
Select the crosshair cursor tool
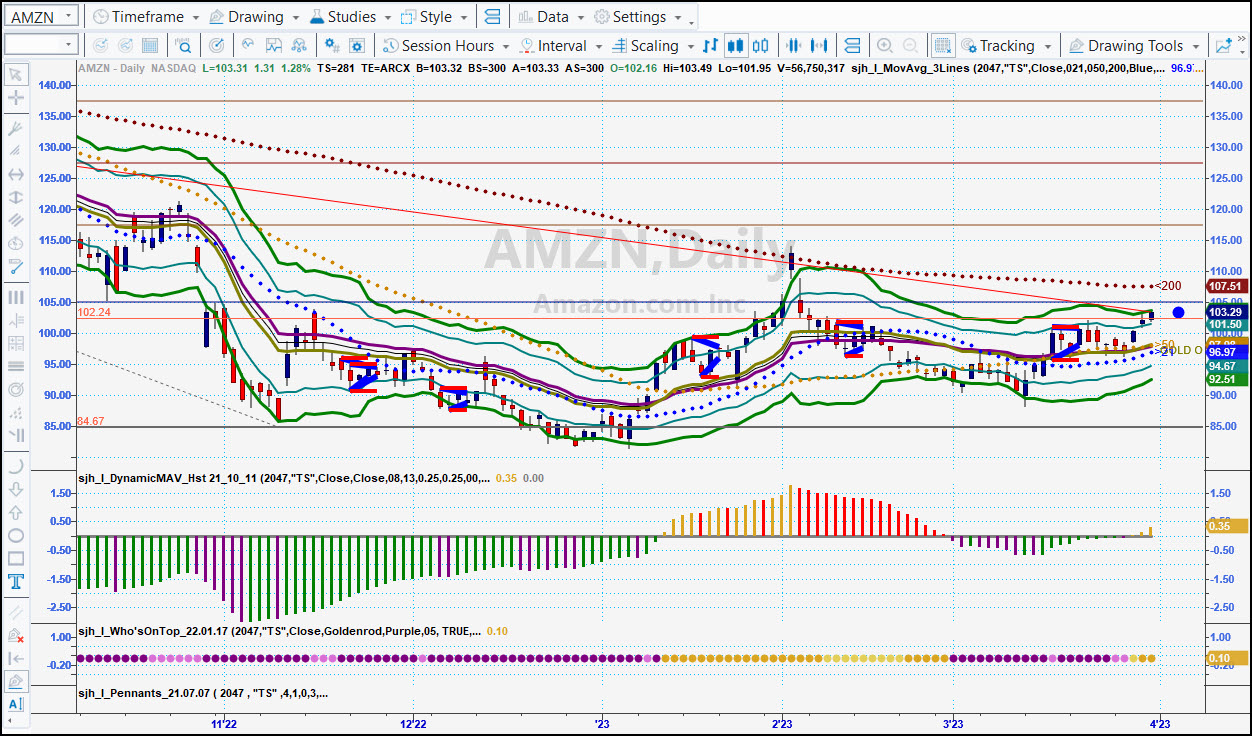coord(15,98)
